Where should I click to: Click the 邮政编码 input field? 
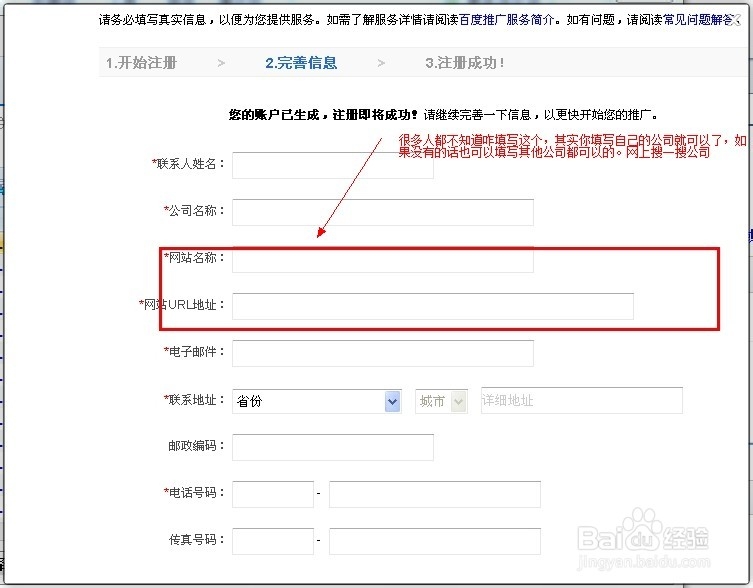pos(333,447)
